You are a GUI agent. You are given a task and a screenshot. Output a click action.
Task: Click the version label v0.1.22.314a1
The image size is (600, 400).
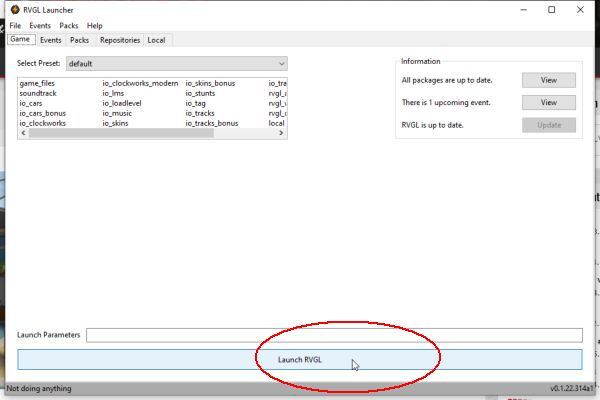tap(572, 388)
